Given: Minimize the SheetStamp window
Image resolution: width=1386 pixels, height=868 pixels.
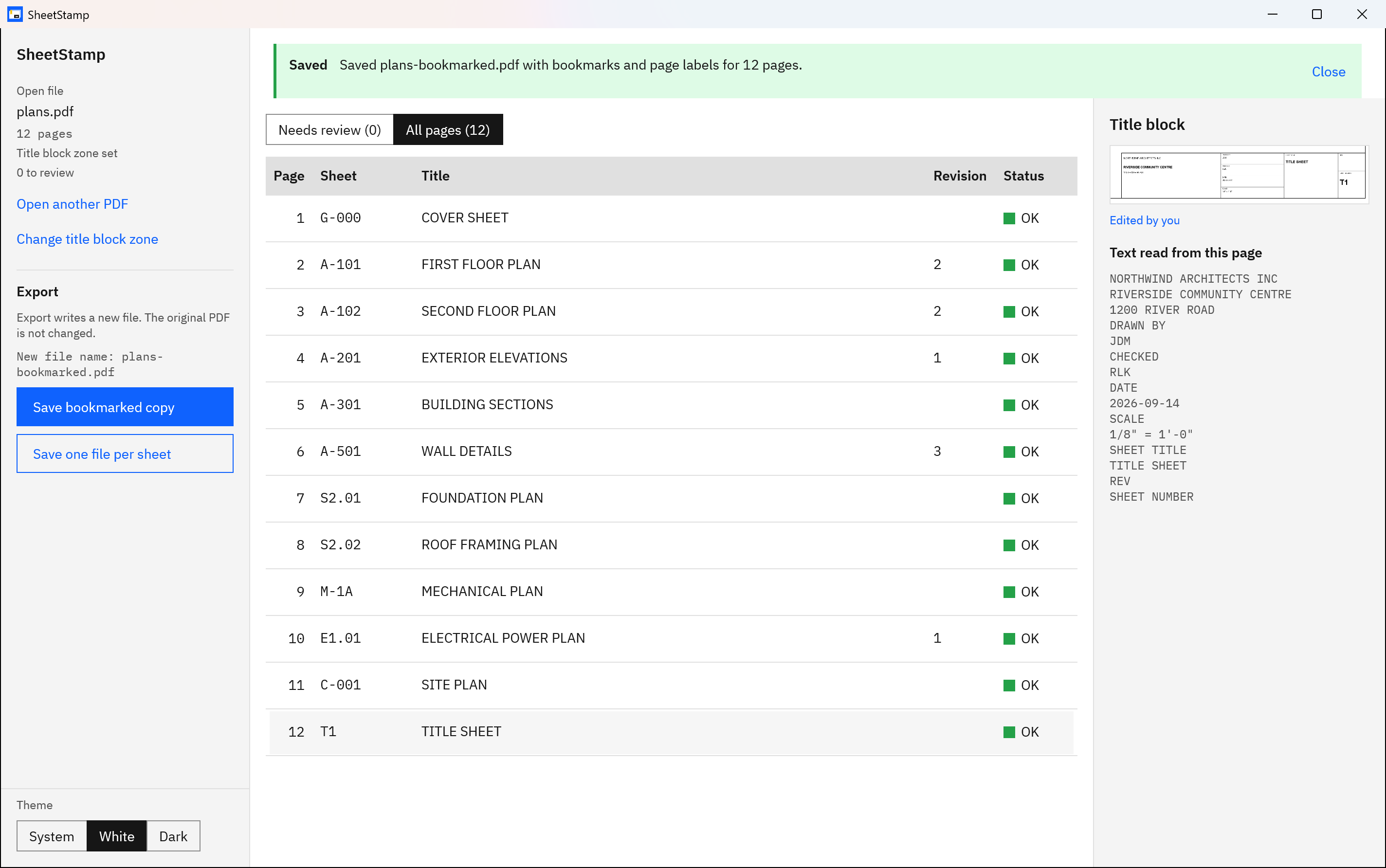Looking at the screenshot, I should 1272,14.
